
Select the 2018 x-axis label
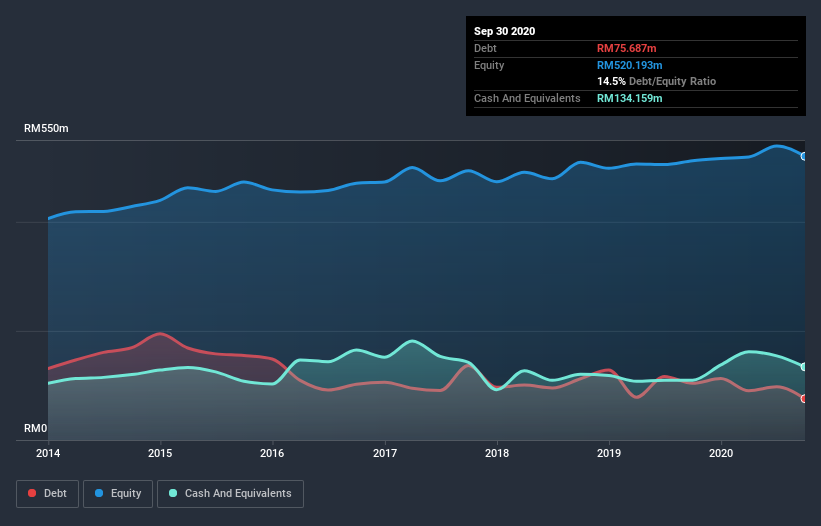(497, 453)
